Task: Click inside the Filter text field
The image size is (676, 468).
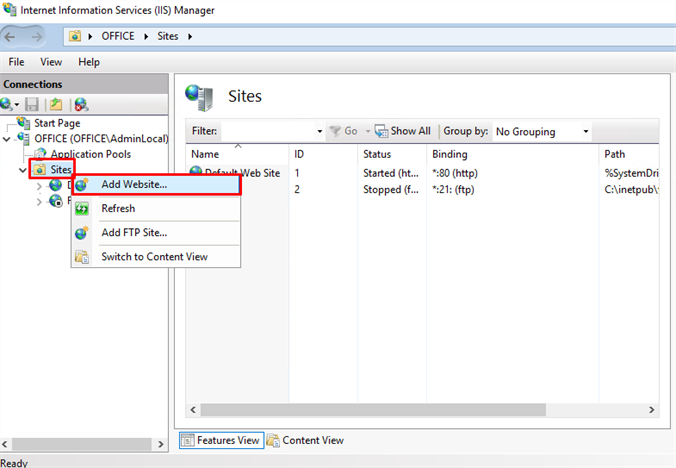Action: (x=268, y=131)
